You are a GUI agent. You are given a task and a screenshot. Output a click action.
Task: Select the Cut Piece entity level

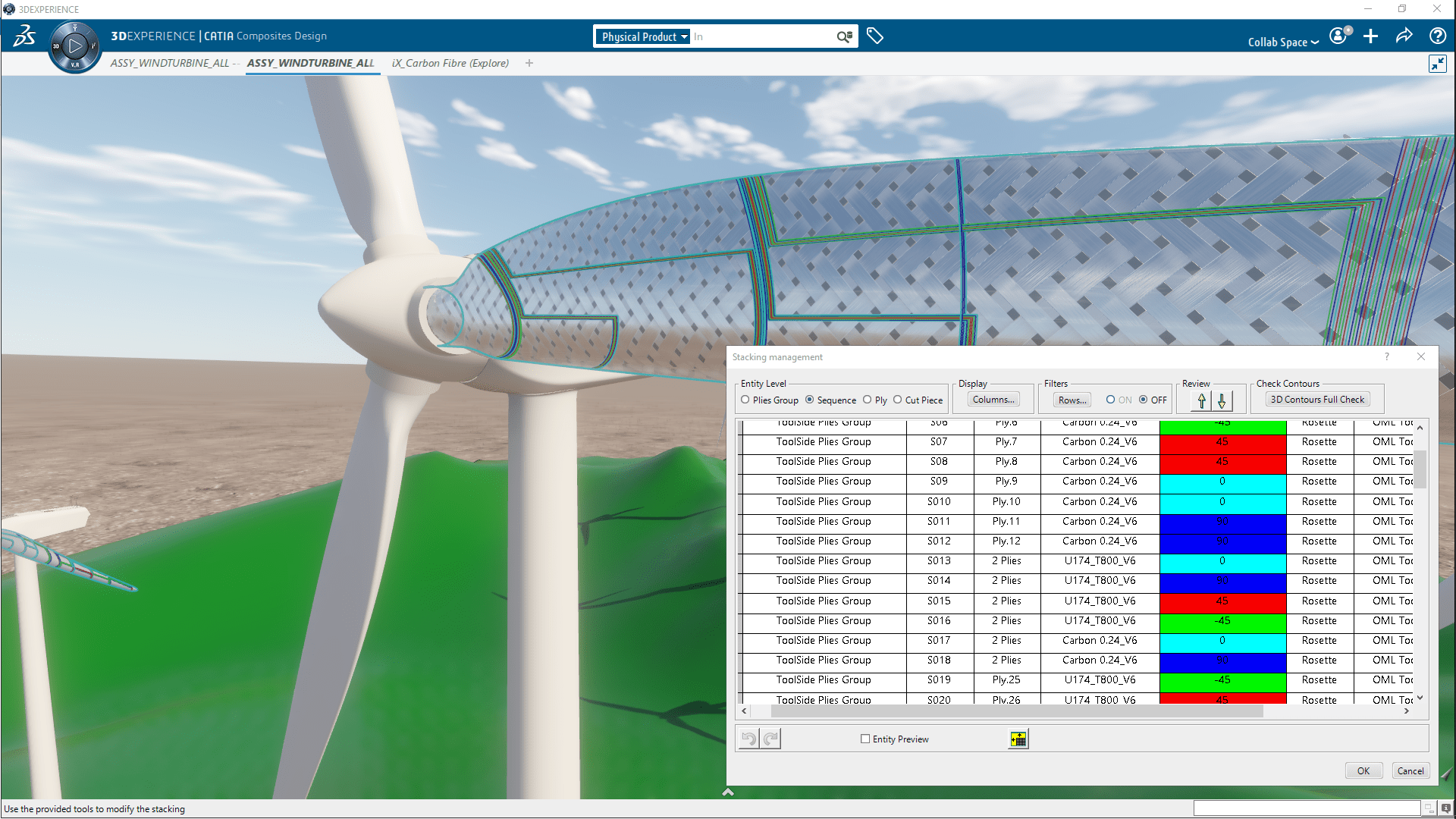[898, 400]
